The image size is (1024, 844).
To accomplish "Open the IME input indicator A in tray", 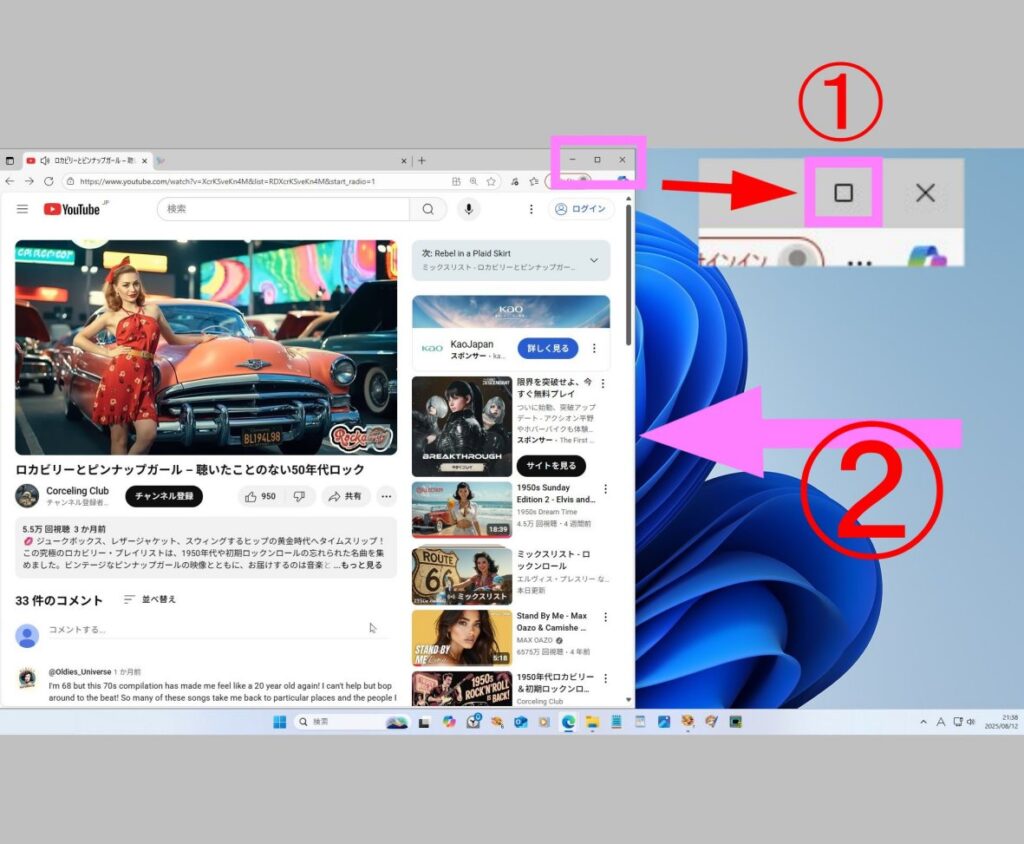I will point(941,722).
